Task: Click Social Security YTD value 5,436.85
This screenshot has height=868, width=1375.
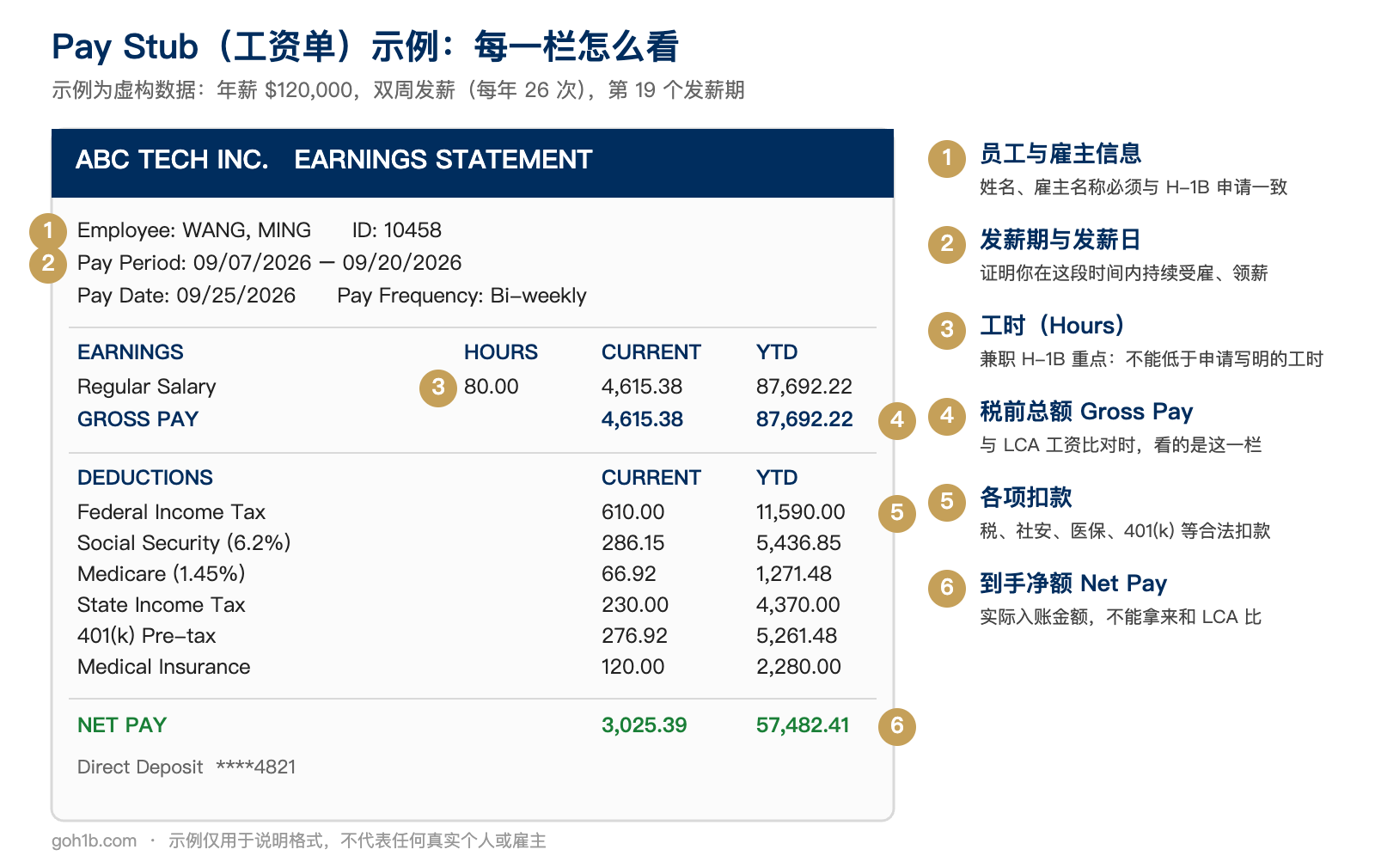Action: (798, 543)
